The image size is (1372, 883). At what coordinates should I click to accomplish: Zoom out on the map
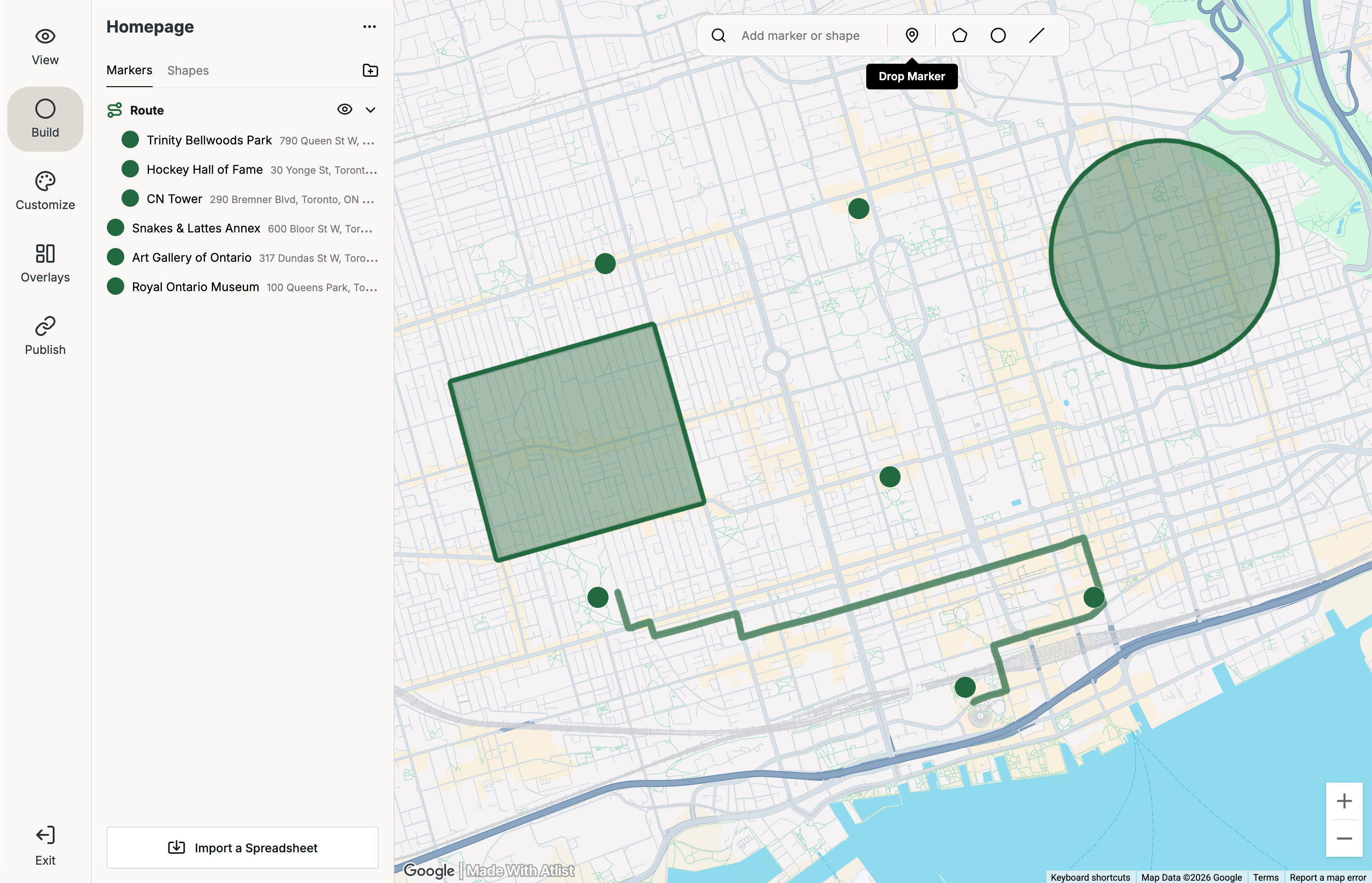[1344, 838]
